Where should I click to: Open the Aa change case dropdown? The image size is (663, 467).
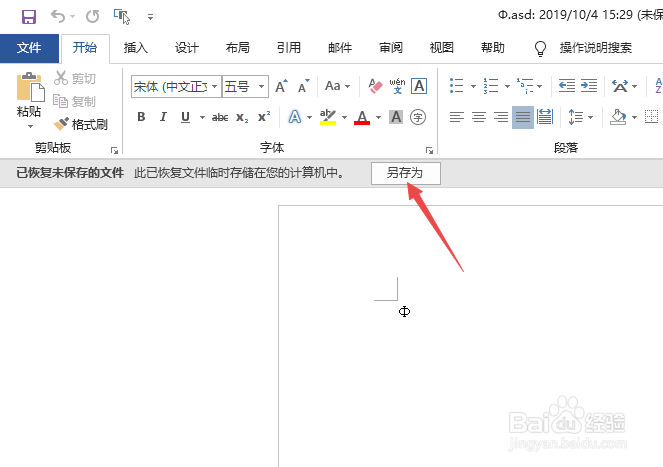[x=337, y=86]
